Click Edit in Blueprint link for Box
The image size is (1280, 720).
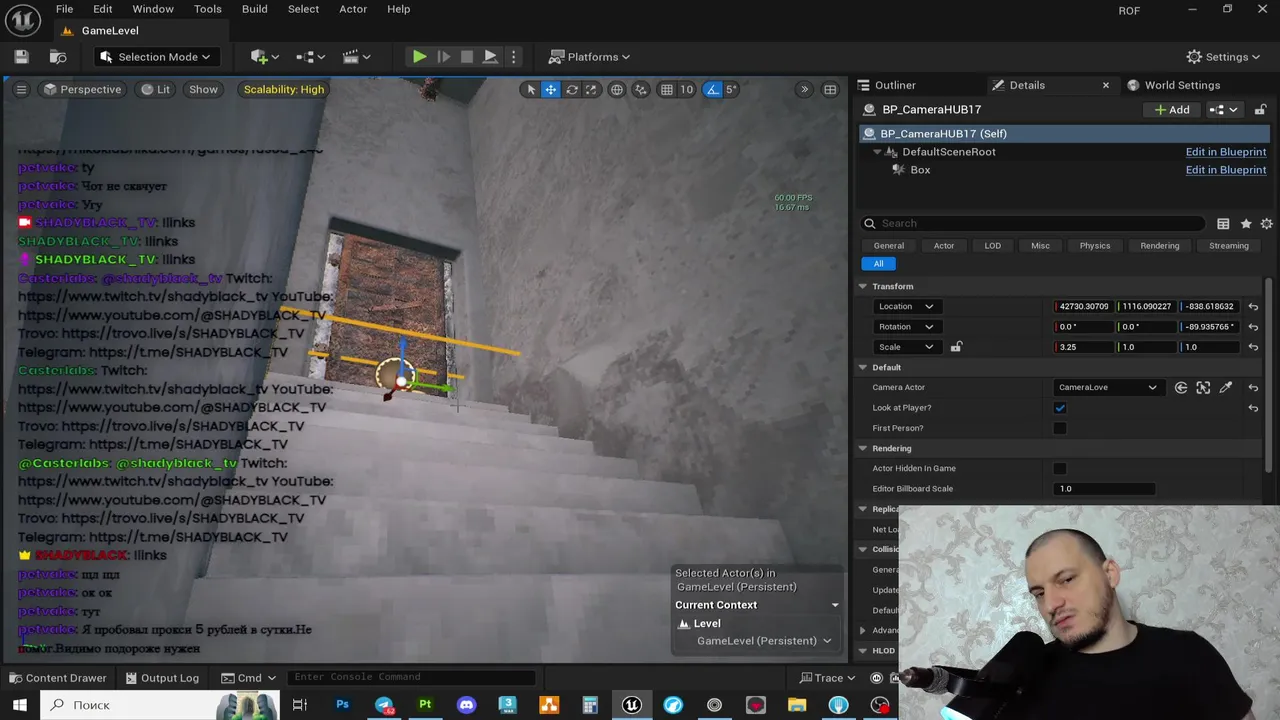pyautogui.click(x=1226, y=170)
